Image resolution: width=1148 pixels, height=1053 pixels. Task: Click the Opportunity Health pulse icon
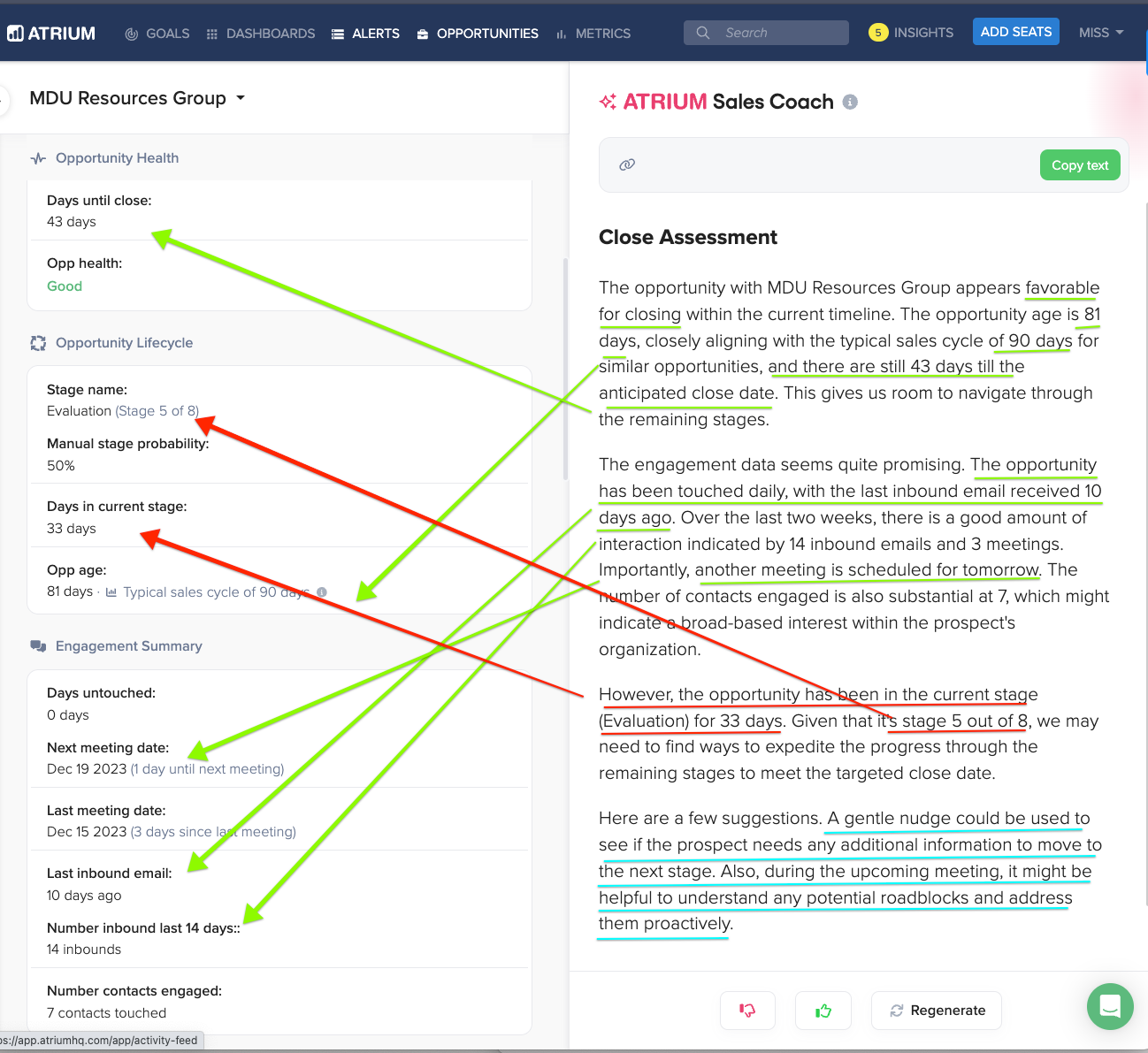tap(38, 158)
